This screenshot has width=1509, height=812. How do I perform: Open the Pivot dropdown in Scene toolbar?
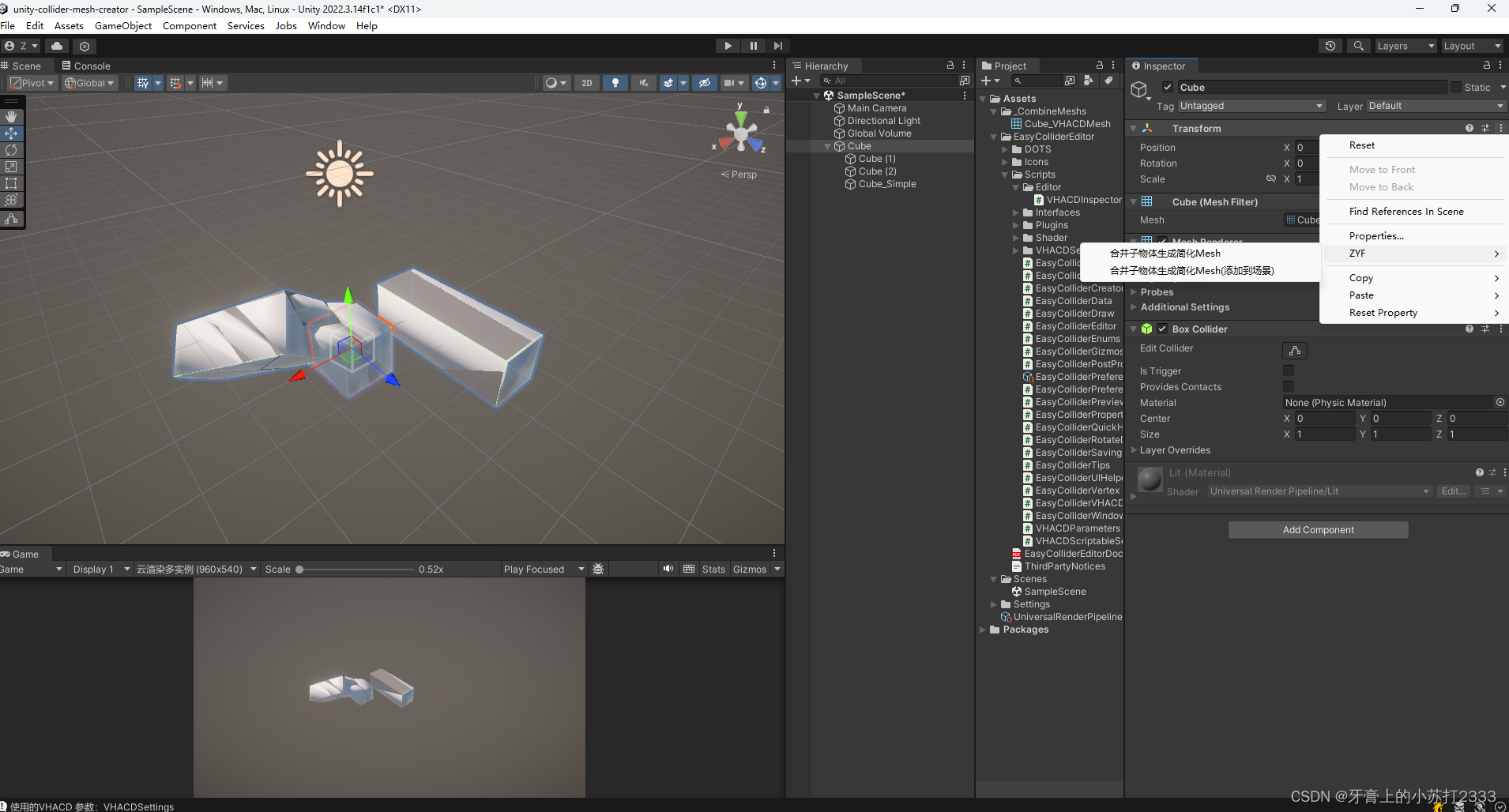pyautogui.click(x=32, y=83)
